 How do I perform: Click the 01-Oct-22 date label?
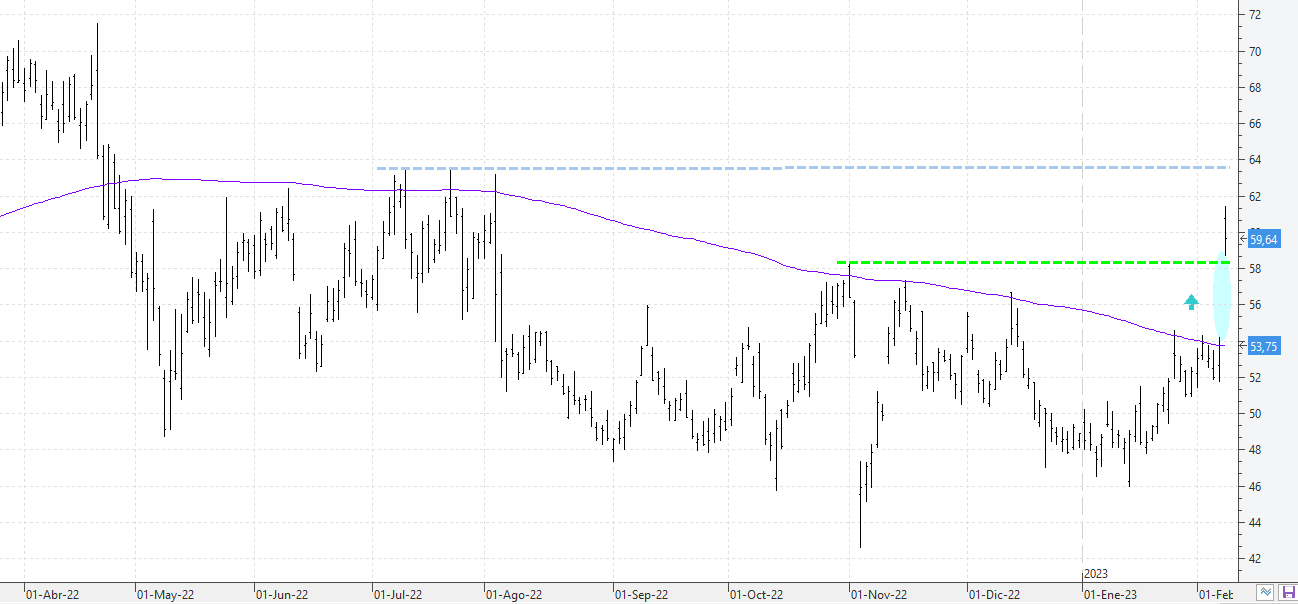(756, 594)
